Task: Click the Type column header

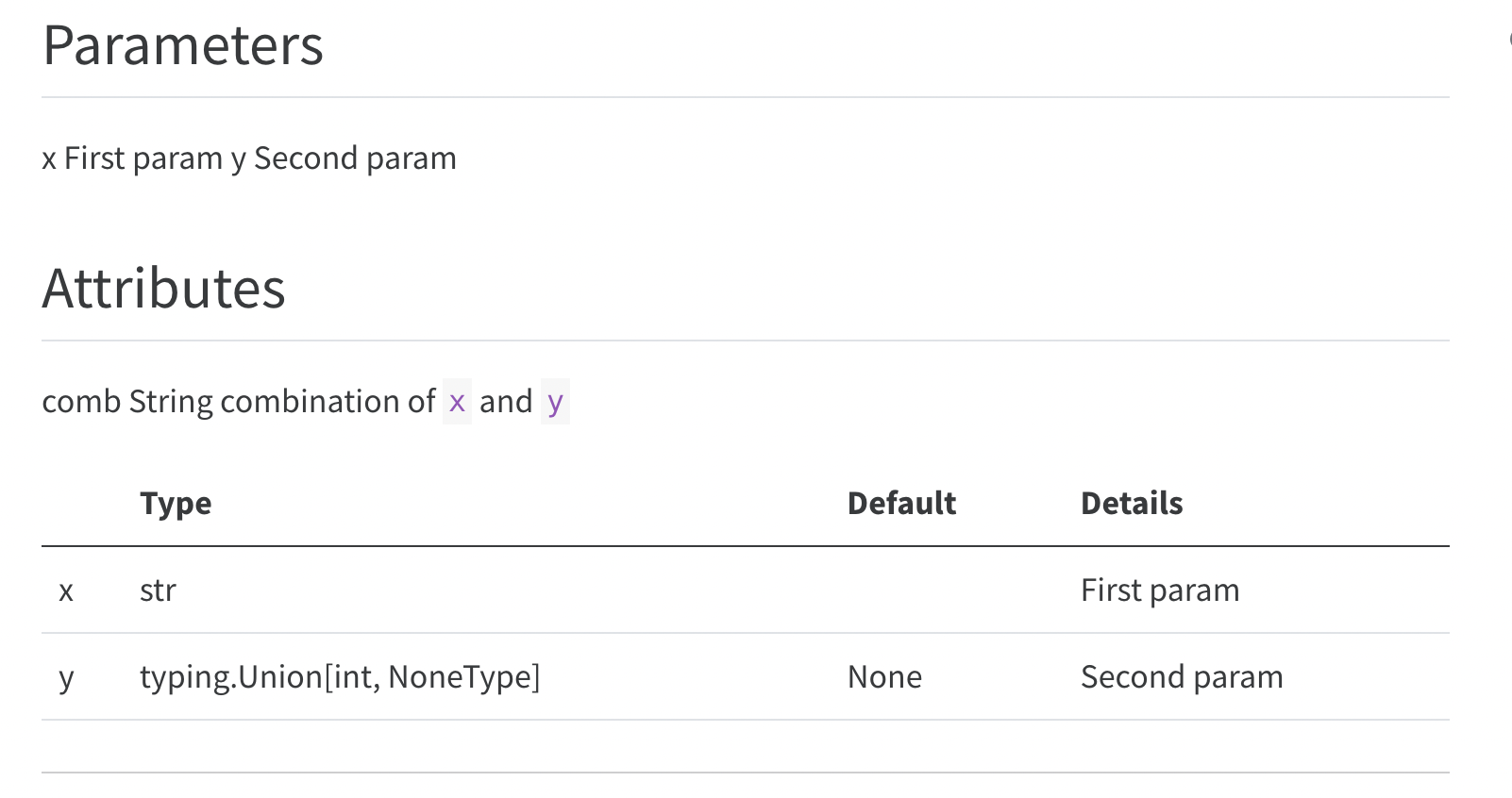Action: [176, 504]
